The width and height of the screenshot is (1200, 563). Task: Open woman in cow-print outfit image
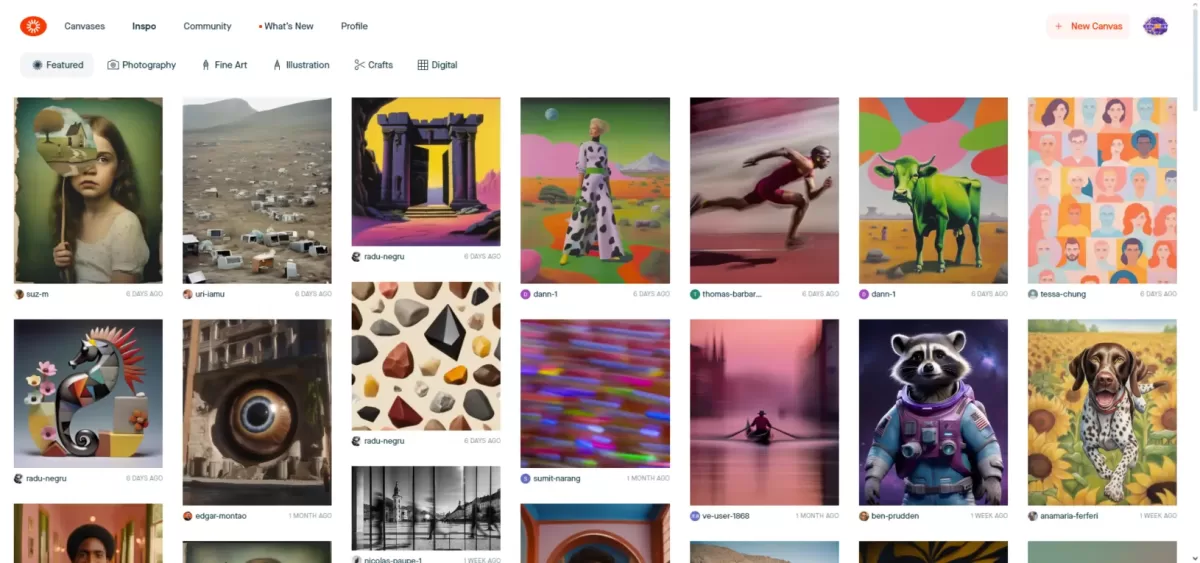click(595, 190)
